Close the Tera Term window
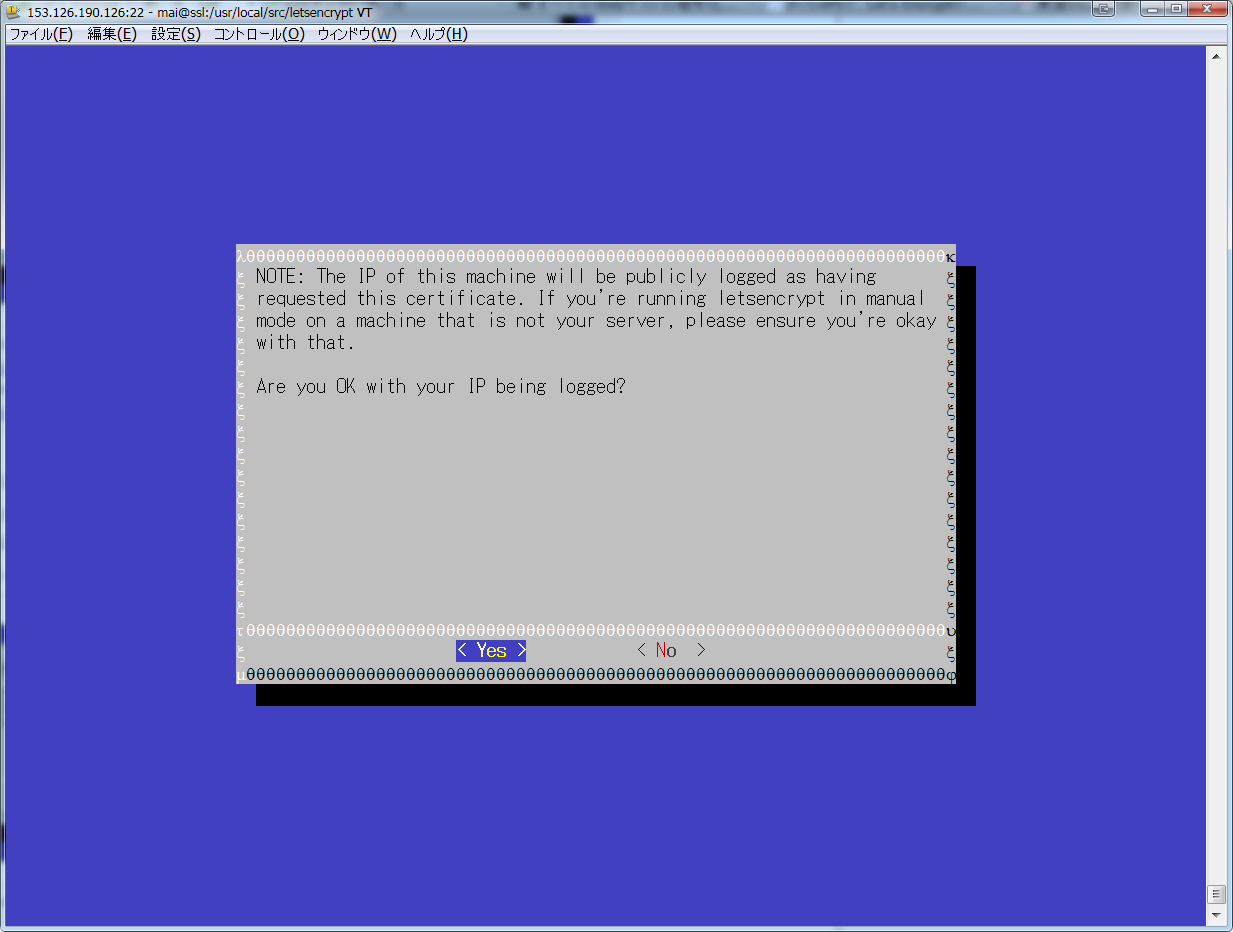Image resolution: width=1233 pixels, height=932 pixels. tap(1207, 9)
